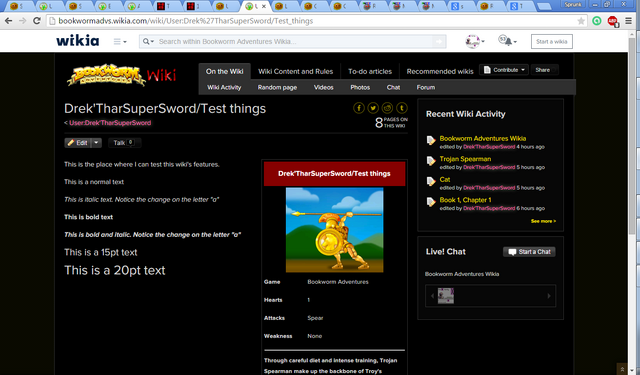Open the search scope dropdown magnifier

point(148,41)
